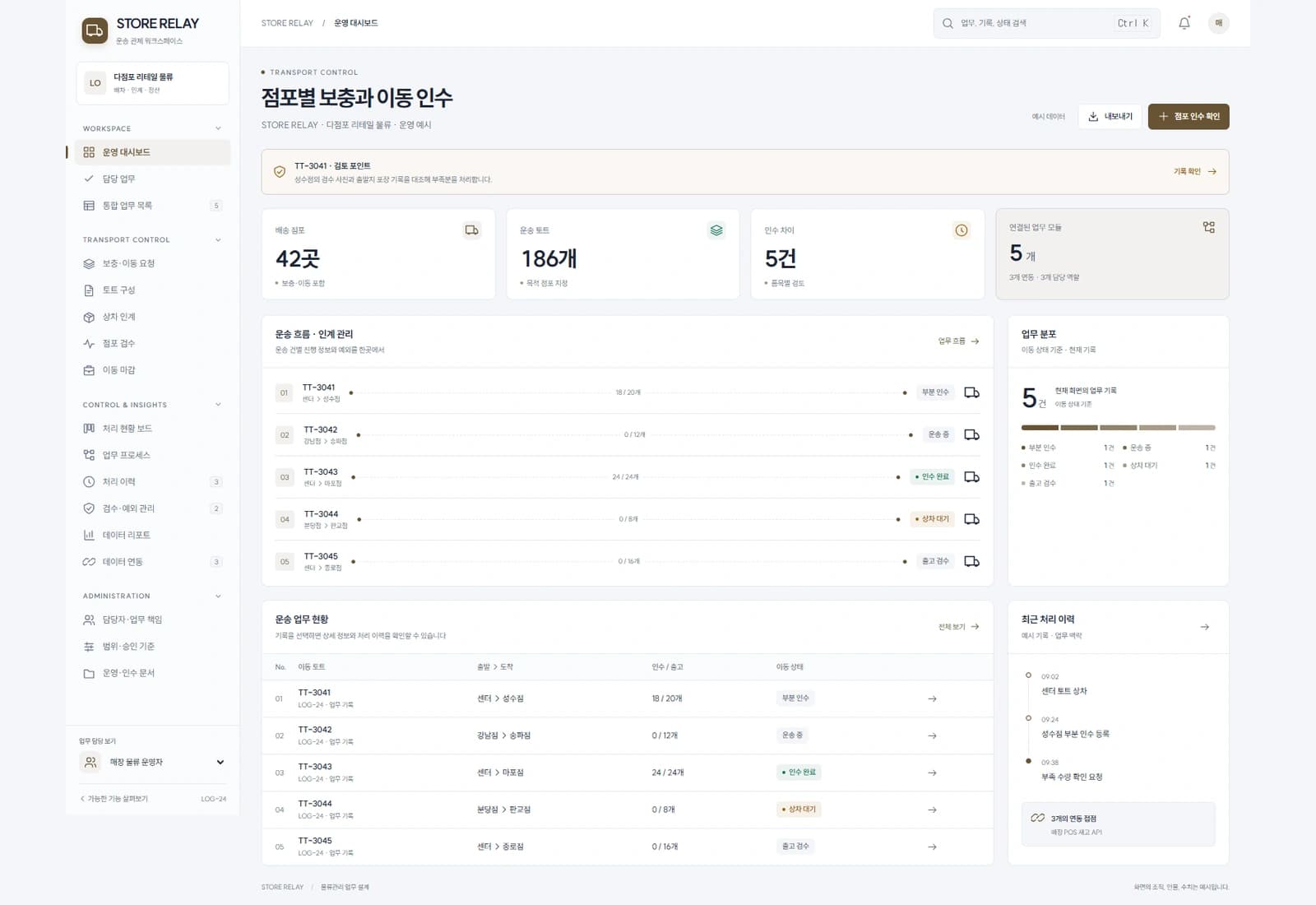Click 성수점 부분 인수 등록 history entry
The width and height of the screenshot is (1316, 905).
[1075, 734]
